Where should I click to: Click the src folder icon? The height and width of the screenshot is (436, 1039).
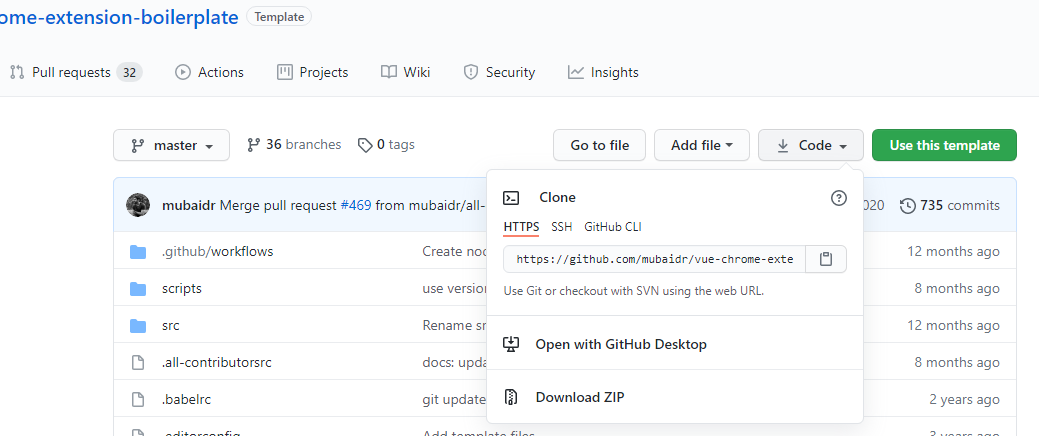(138, 326)
